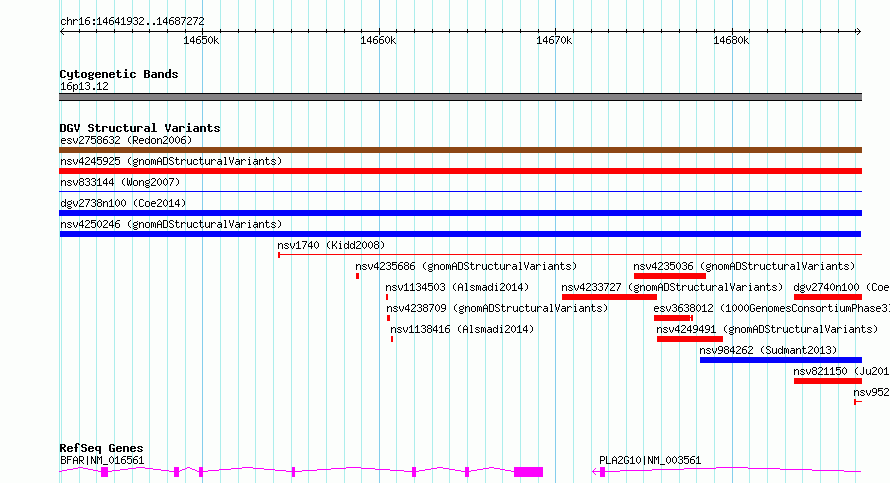The image size is (890, 483).
Task: Select the nsv1138416 (Alsmadi2014) label
Action: pyautogui.click(x=462, y=329)
